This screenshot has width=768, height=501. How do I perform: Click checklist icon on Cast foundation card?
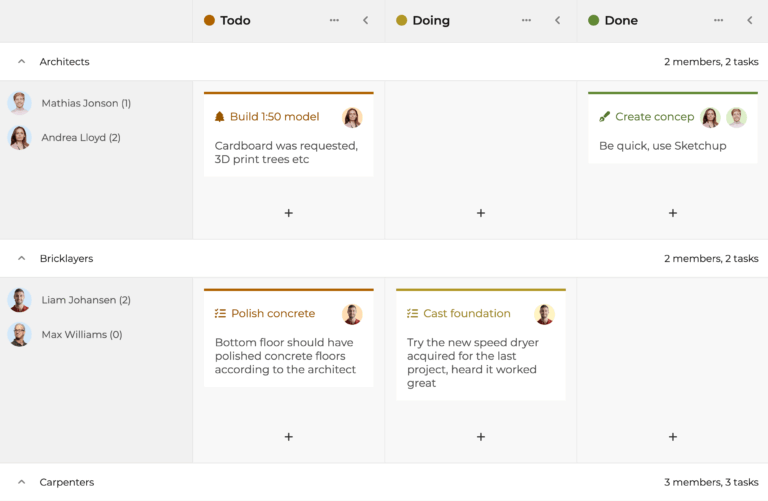click(x=412, y=314)
